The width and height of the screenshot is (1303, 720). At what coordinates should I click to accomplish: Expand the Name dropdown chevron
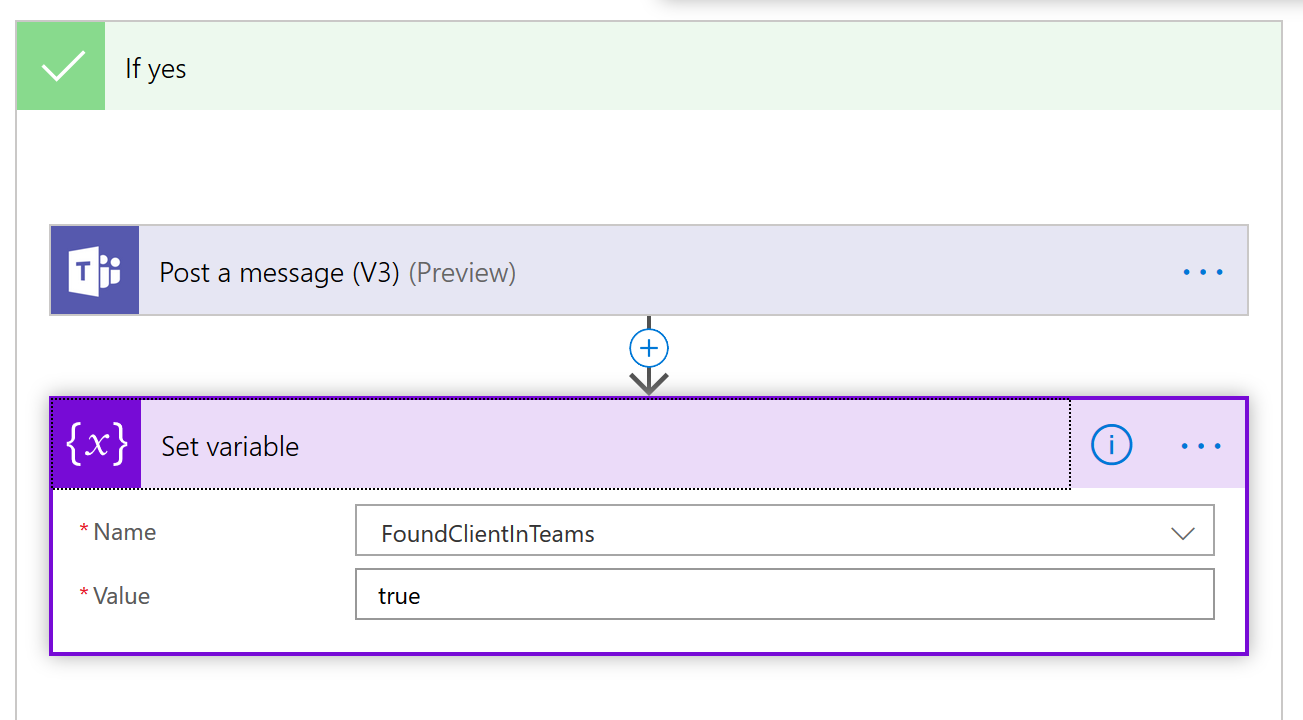click(x=1182, y=533)
